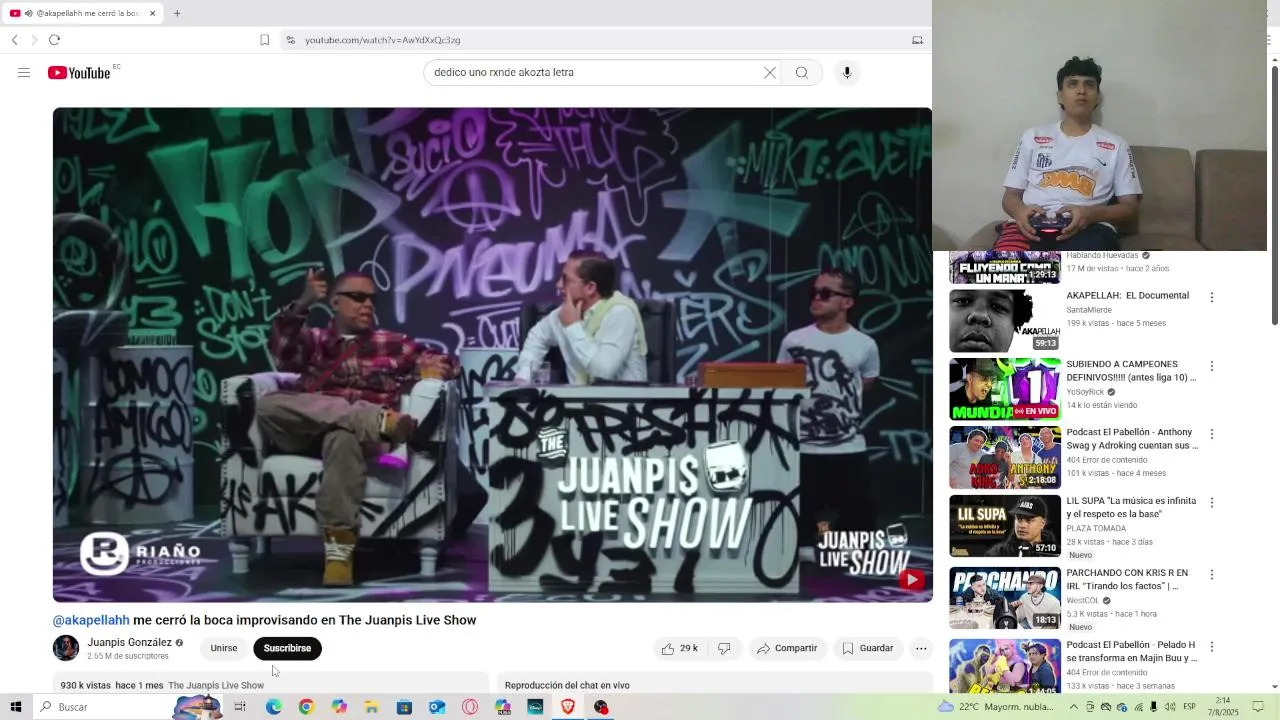The height and width of the screenshot is (720, 1280).
Task: Open options for LIL SUPA video
Action: (x=1212, y=502)
